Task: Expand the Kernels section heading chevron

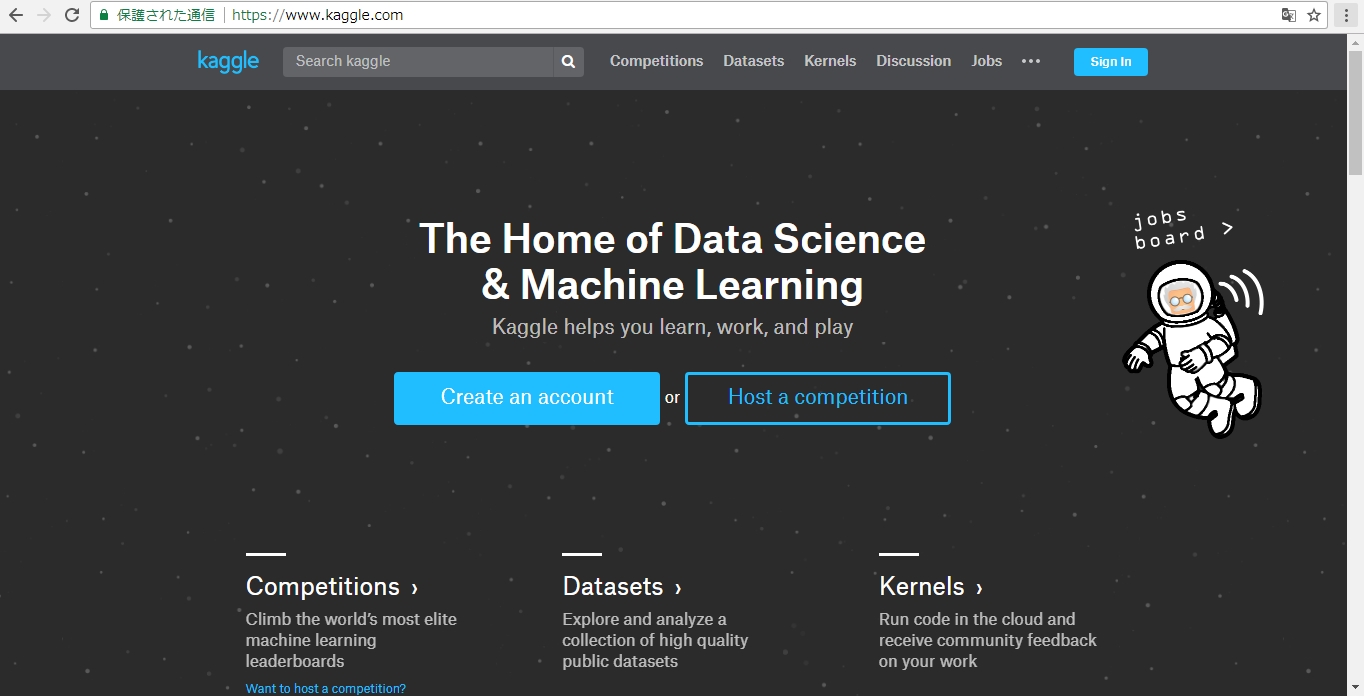Action: (x=979, y=588)
